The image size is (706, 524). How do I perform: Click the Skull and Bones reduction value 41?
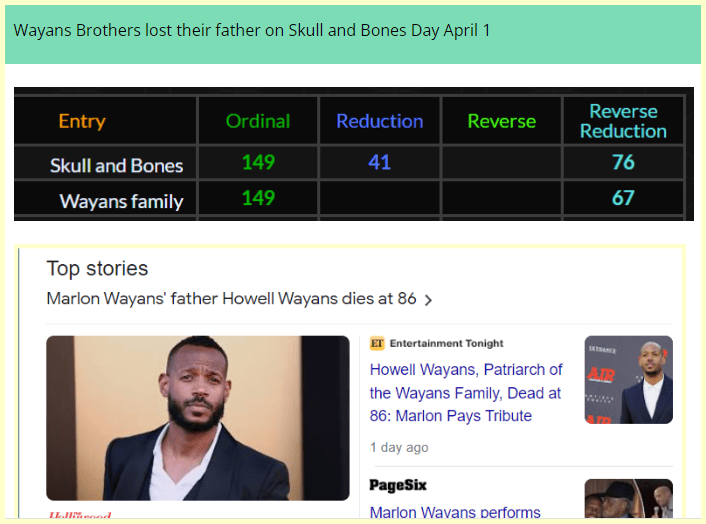[x=379, y=162]
